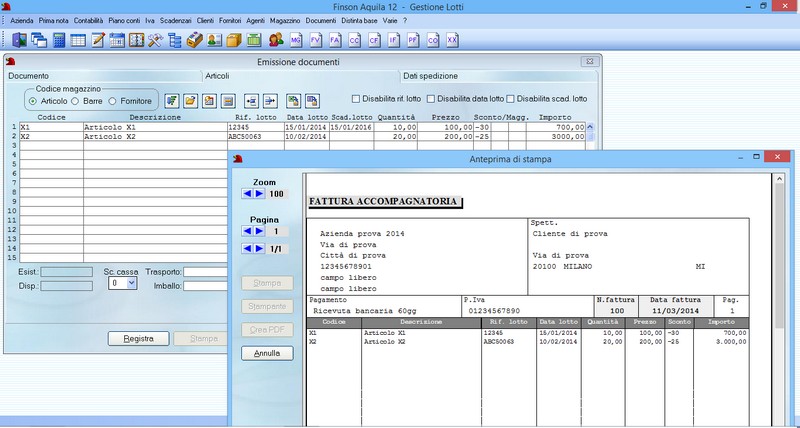Click the CO document icon
800x428 pixels.
coord(433,40)
